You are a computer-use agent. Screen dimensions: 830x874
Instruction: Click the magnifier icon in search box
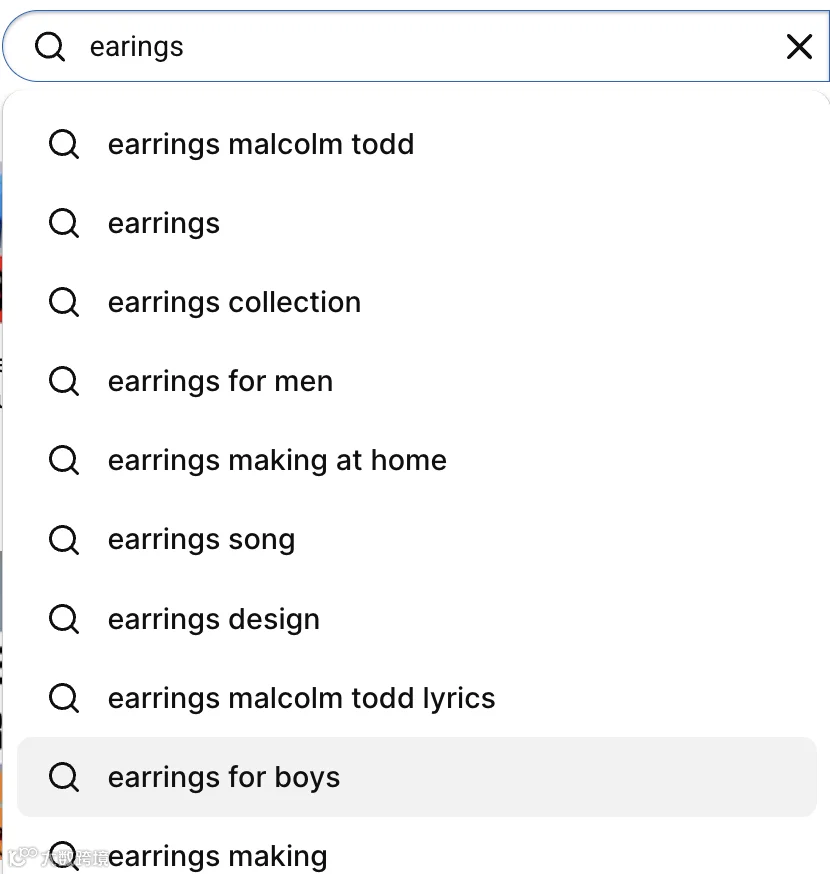coord(50,46)
